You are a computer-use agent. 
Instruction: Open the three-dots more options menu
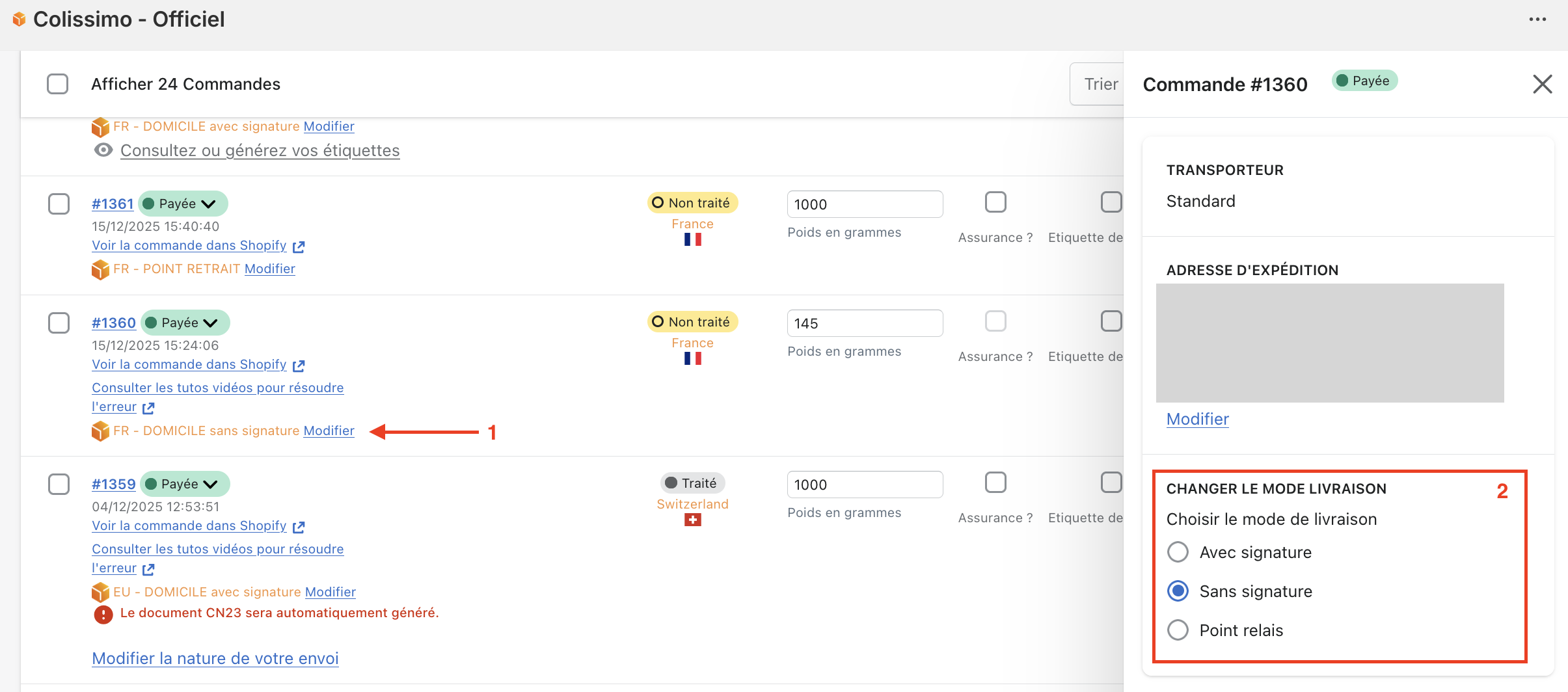coord(1537,20)
